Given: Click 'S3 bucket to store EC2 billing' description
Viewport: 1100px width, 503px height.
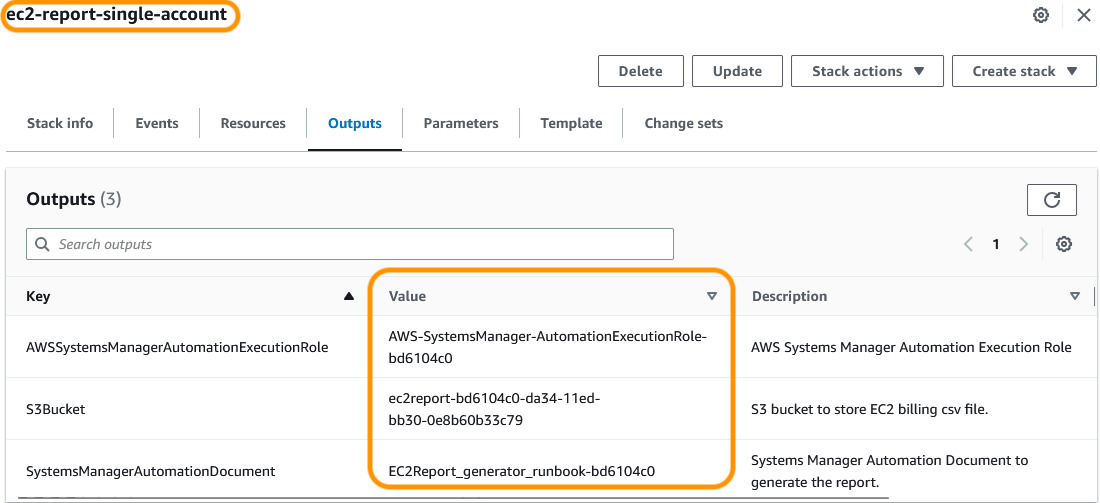Looking at the screenshot, I should click(869, 410).
